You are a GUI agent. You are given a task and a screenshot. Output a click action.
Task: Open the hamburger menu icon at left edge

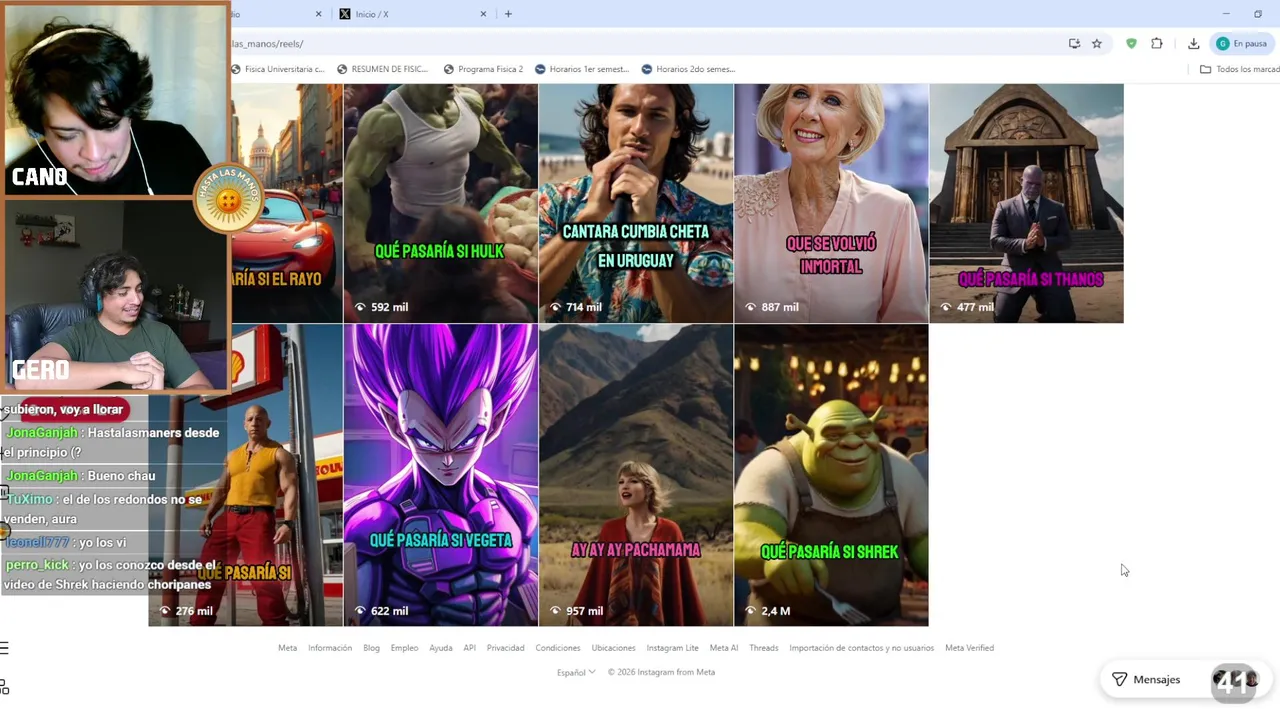(4, 648)
